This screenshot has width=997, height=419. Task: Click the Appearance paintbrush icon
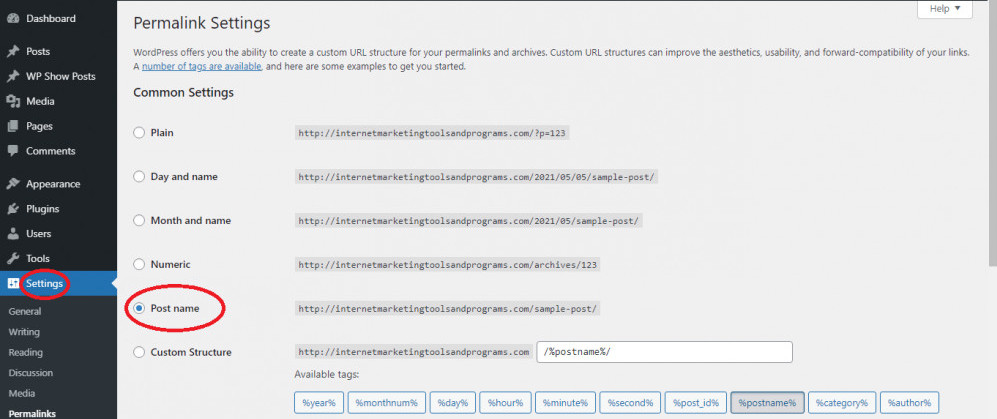coord(13,184)
